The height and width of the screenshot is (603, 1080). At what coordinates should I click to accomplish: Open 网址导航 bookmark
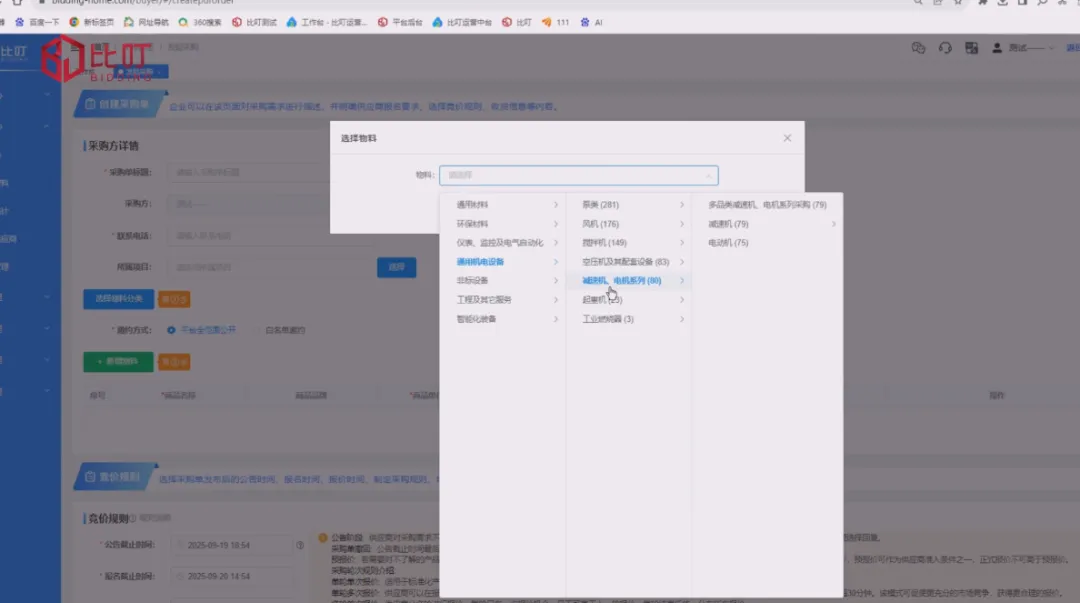pyautogui.click(x=146, y=22)
